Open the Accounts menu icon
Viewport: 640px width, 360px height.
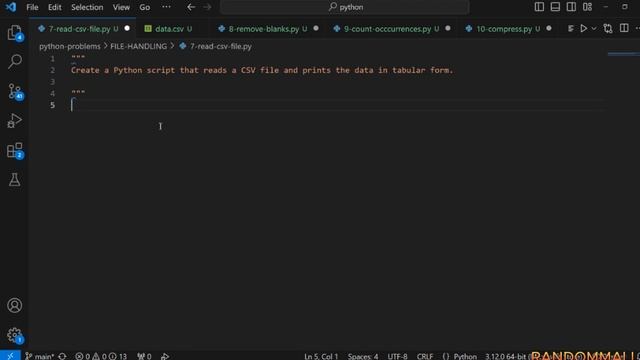point(15,305)
